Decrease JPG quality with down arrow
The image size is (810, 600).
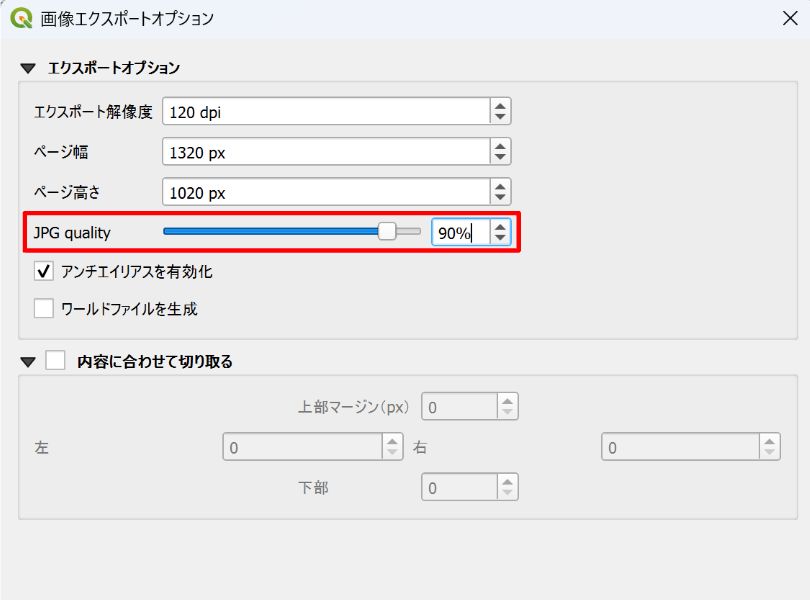(x=500, y=238)
